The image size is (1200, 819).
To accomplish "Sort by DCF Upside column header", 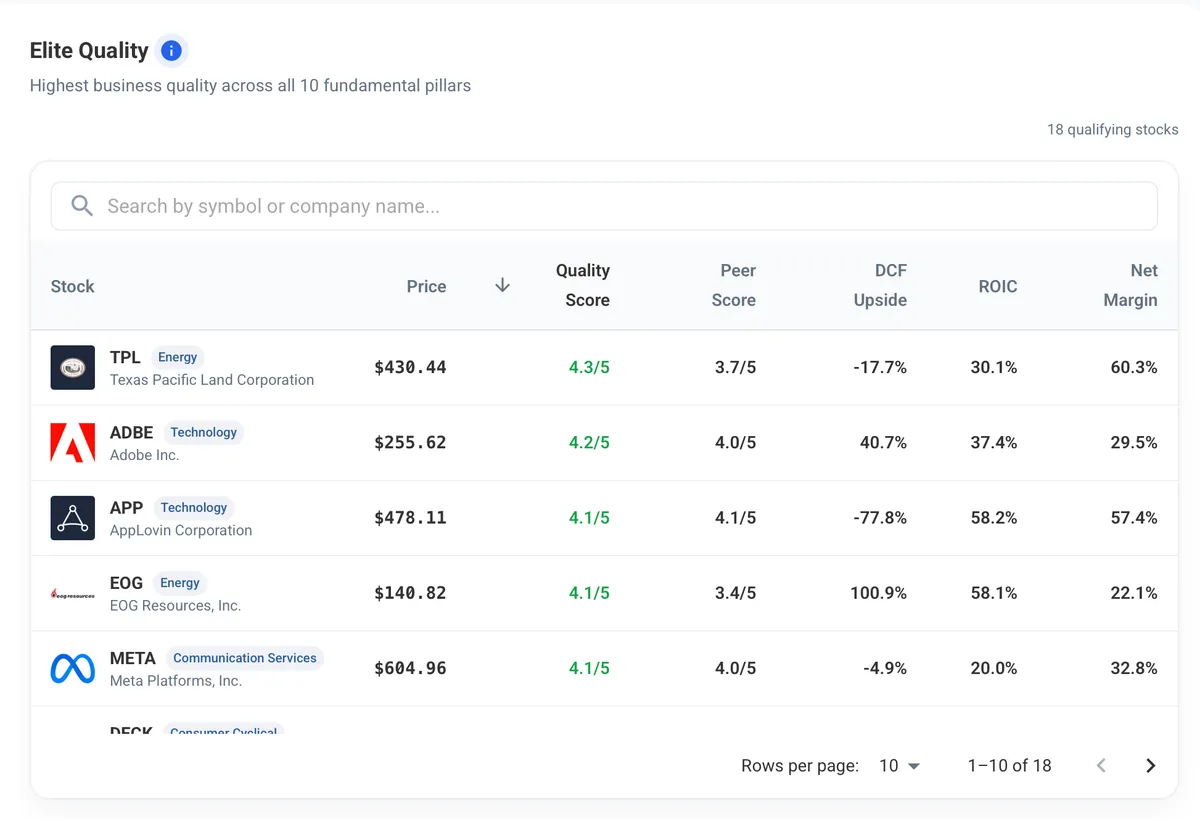I will tap(880, 285).
